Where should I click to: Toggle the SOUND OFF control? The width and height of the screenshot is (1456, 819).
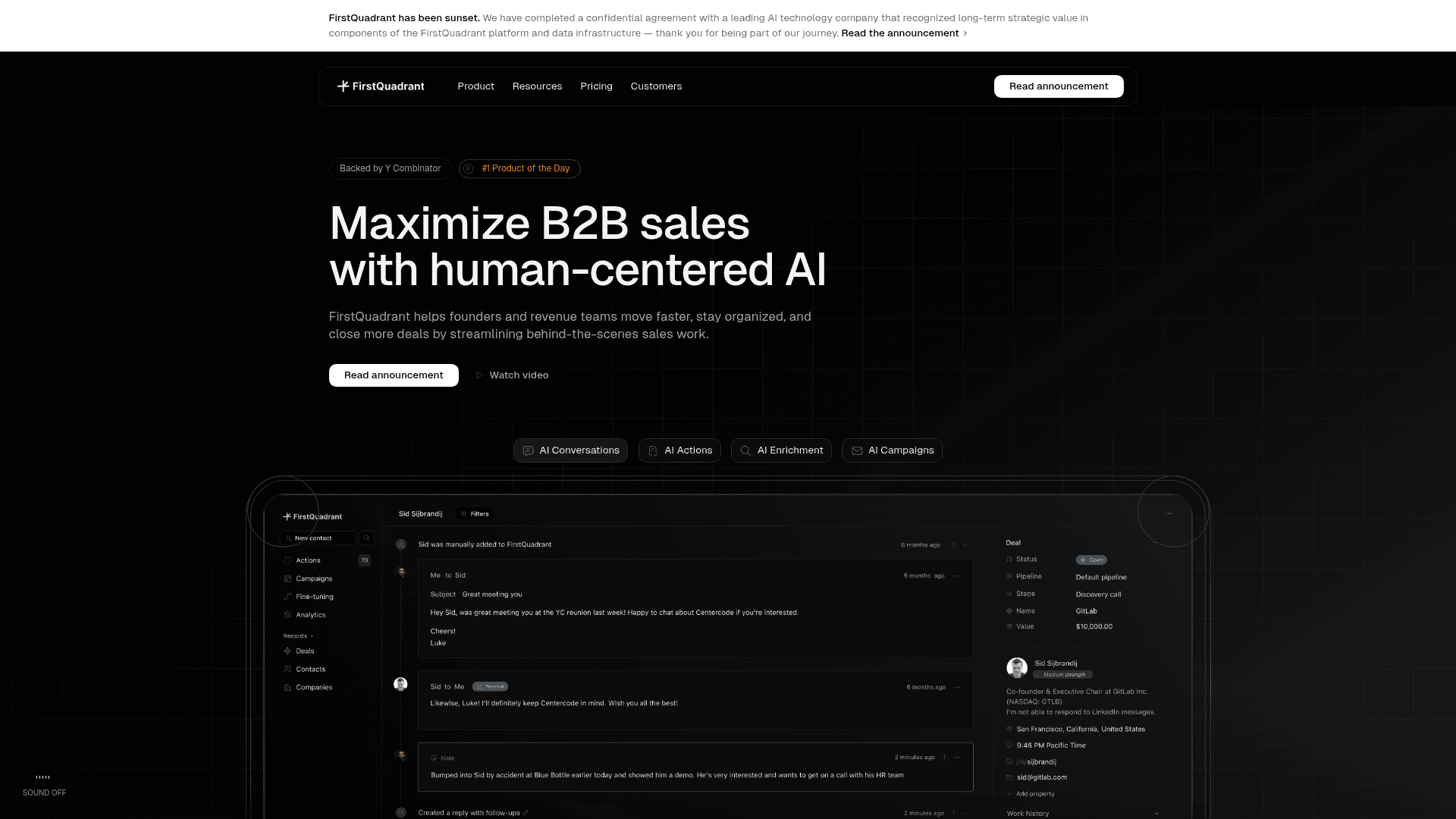(44, 786)
